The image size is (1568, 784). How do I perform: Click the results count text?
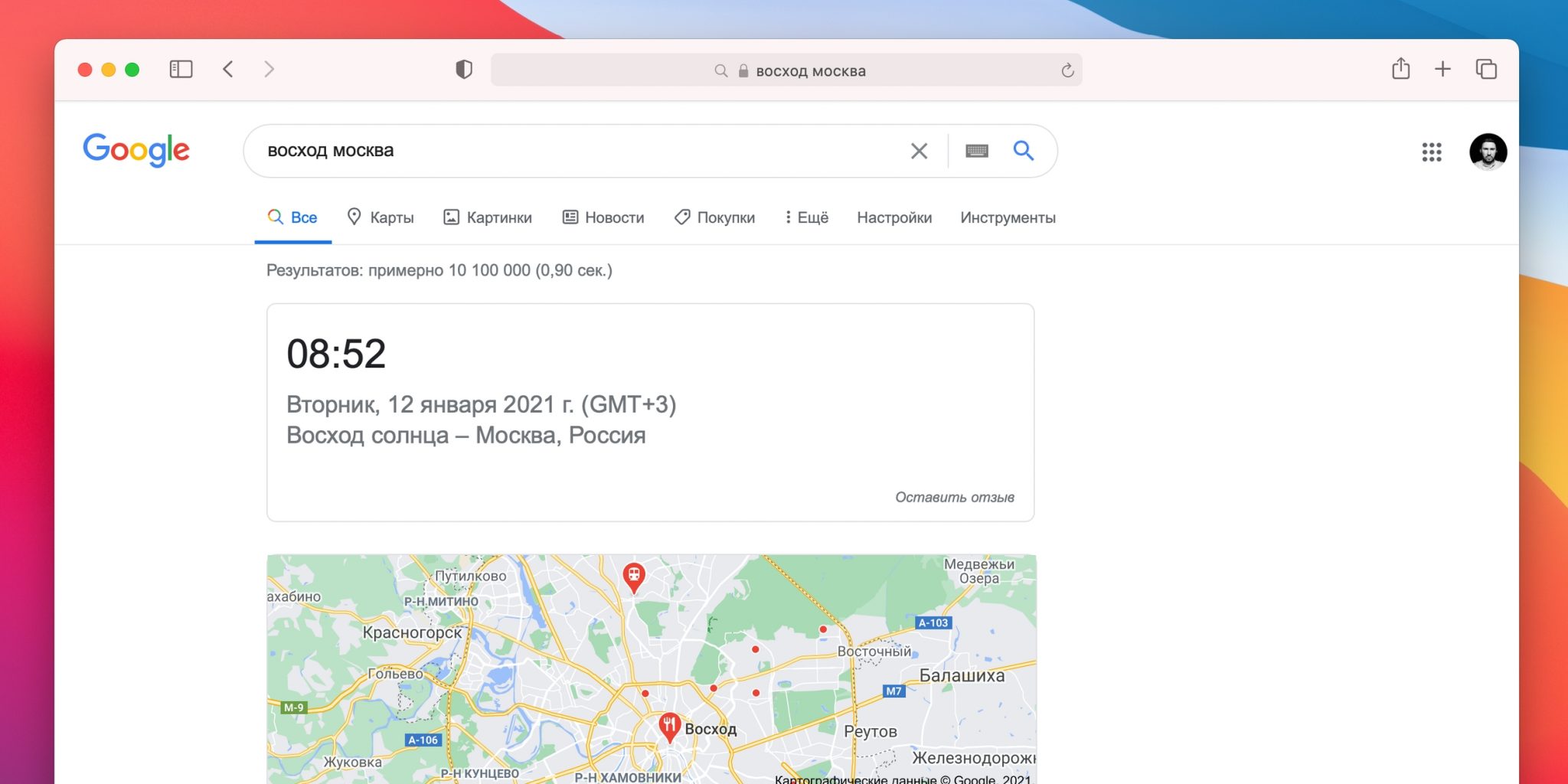coord(439,270)
